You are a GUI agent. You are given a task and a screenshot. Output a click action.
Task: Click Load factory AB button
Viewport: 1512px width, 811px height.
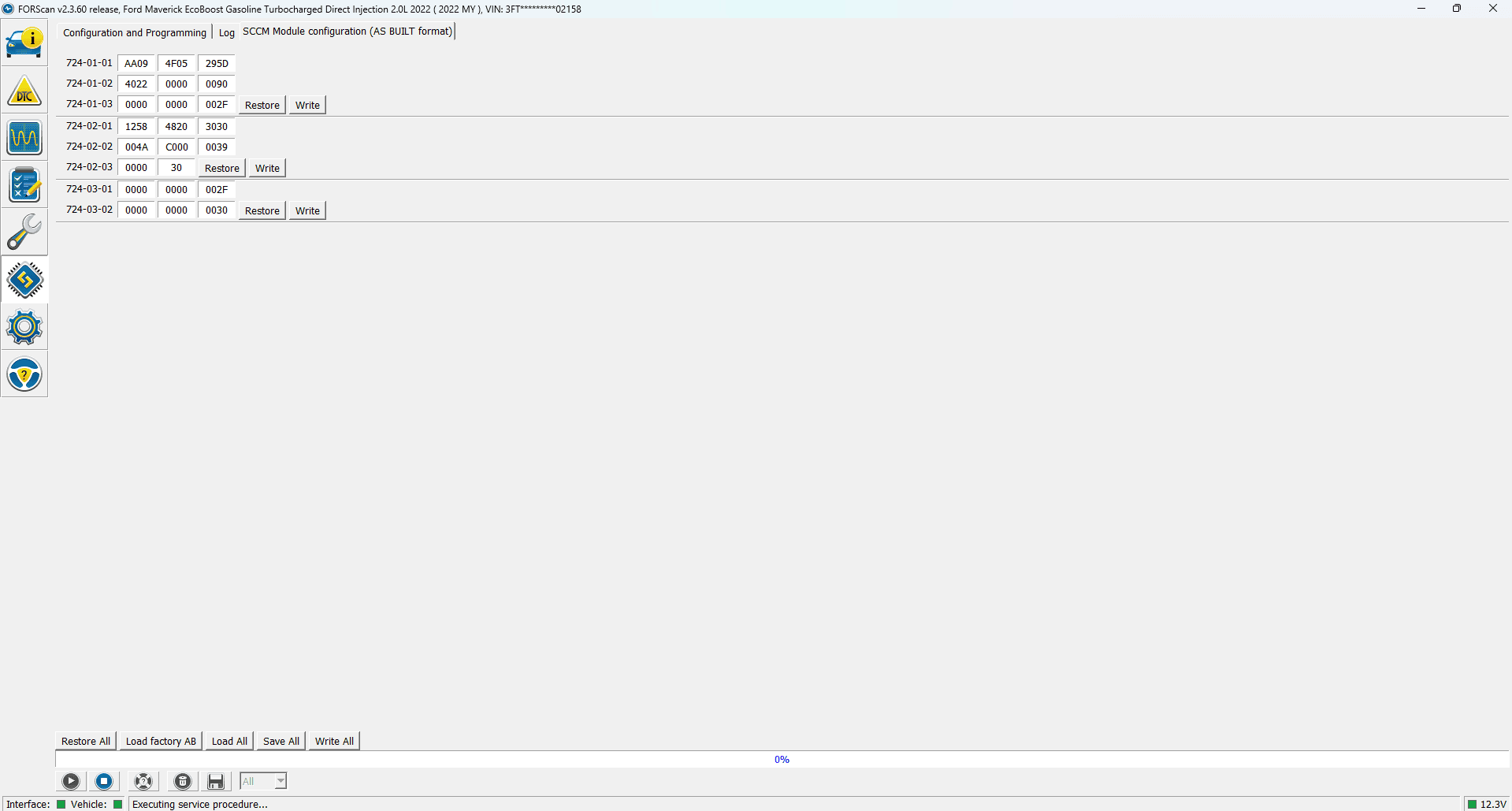coord(161,741)
